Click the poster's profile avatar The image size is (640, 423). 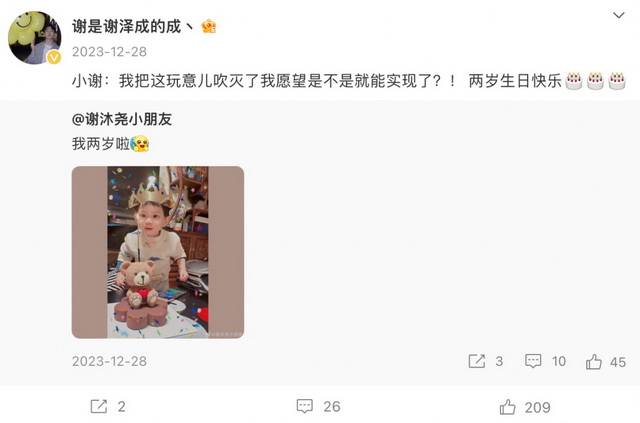35,38
